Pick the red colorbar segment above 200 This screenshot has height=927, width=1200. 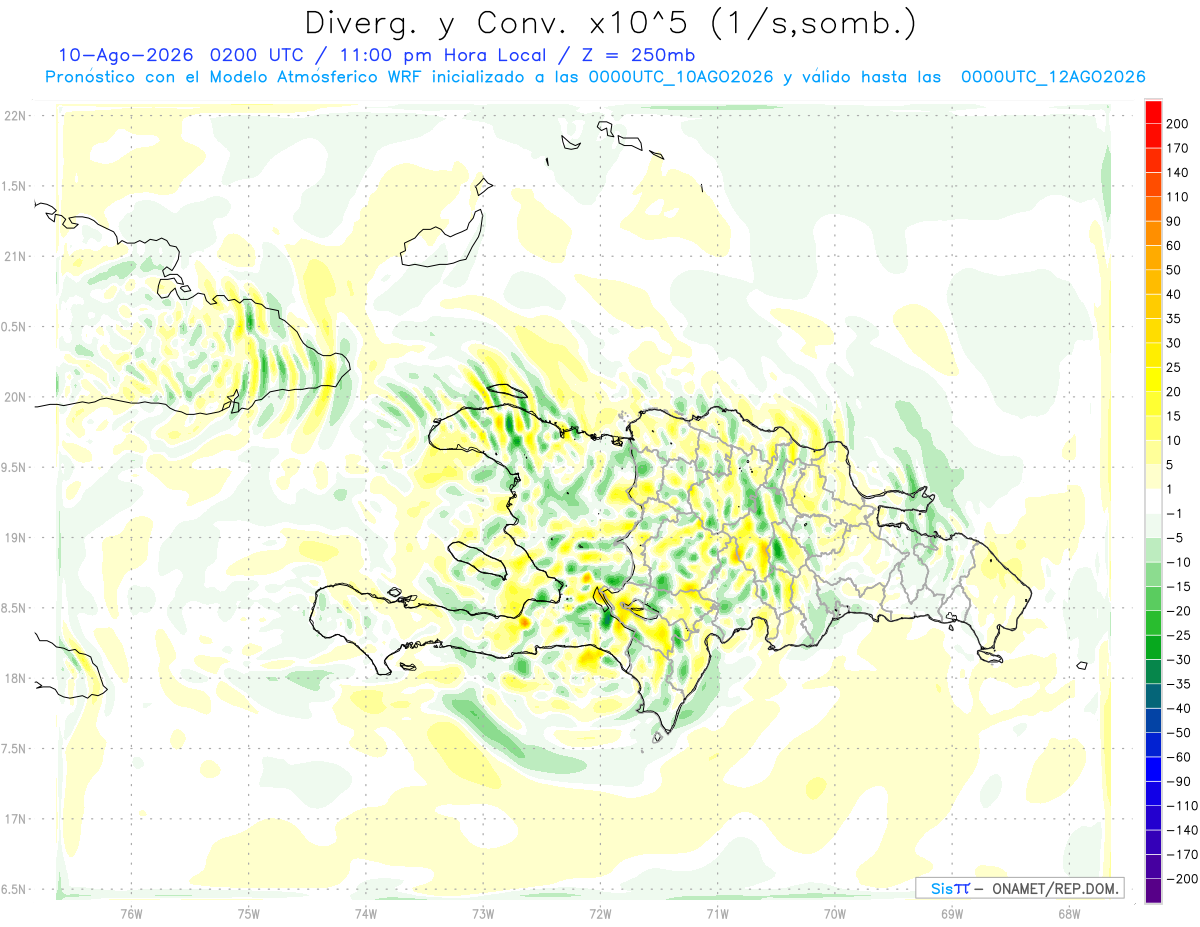1153,111
